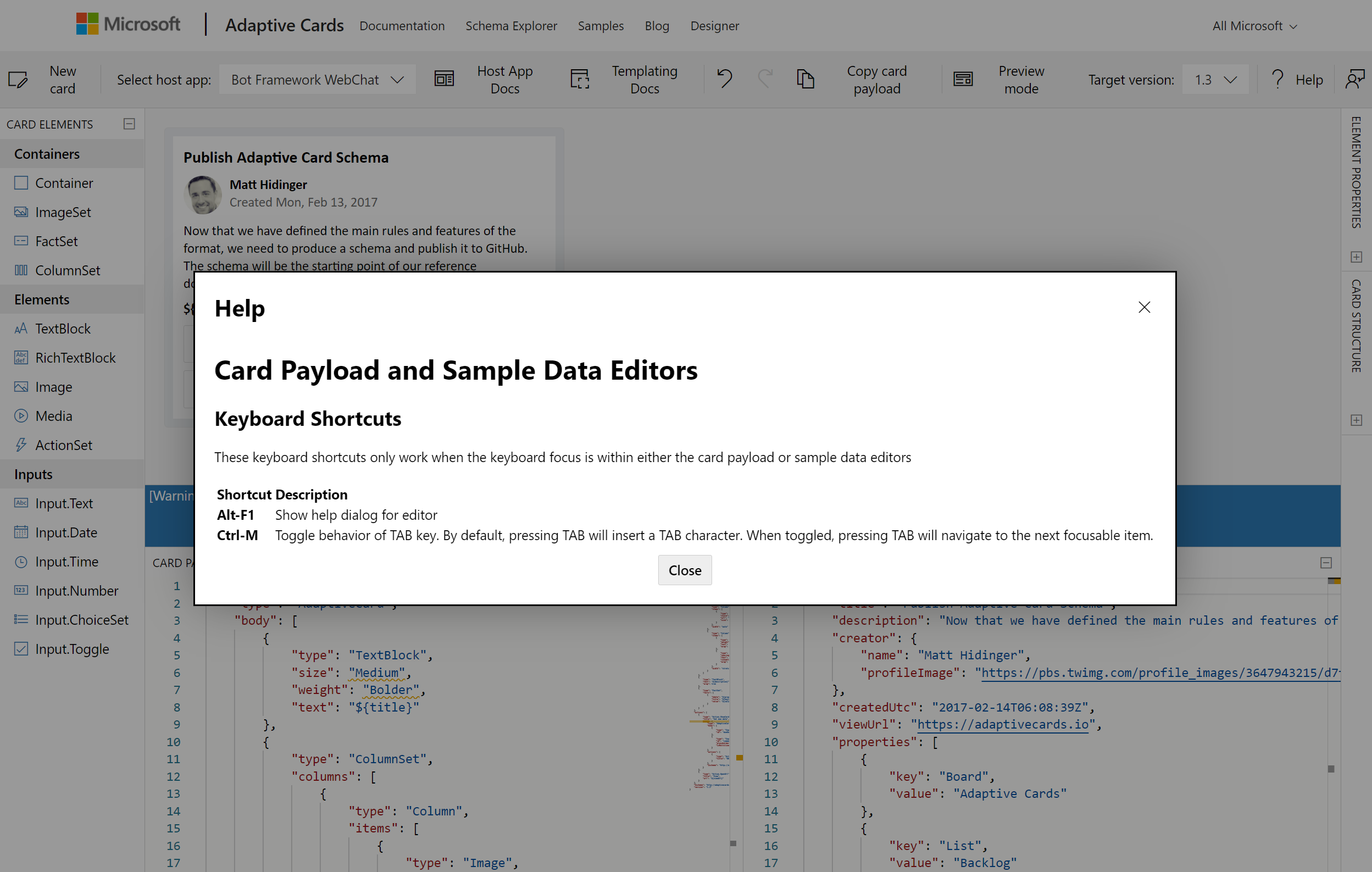
Task: Select the Input.Date element icon
Action: 21,532
